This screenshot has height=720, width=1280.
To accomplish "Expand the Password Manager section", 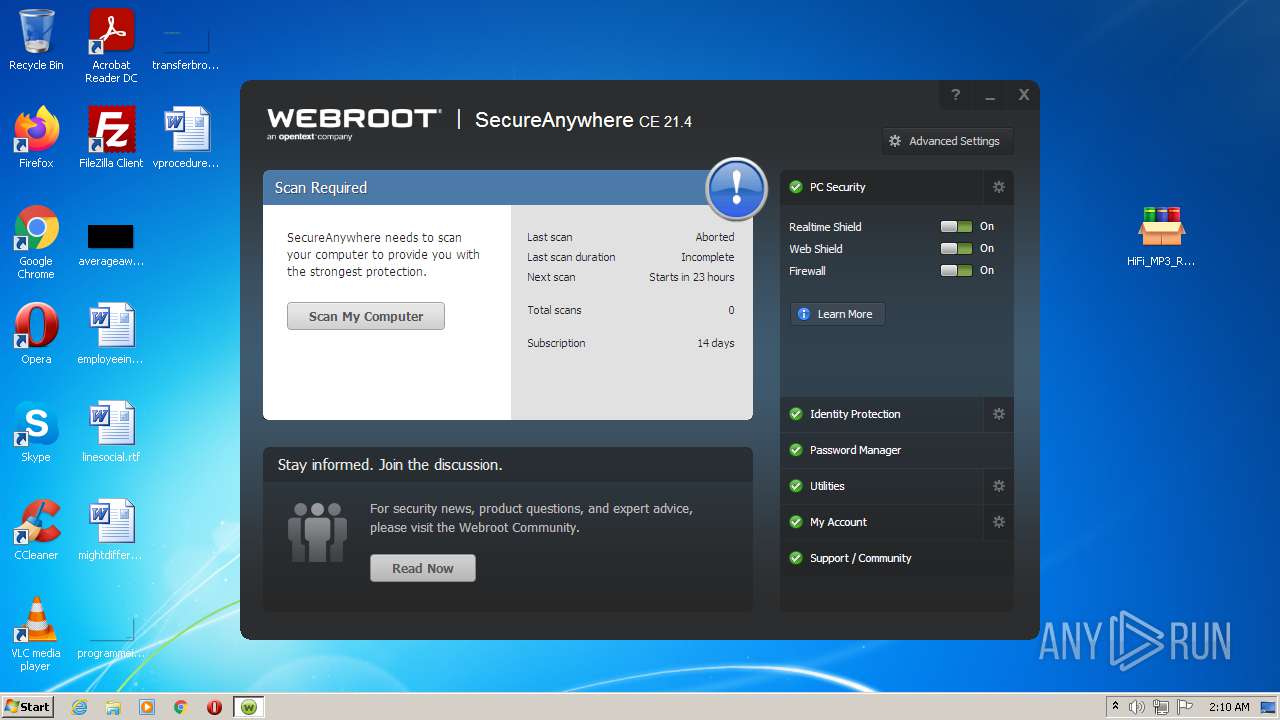I will point(897,450).
